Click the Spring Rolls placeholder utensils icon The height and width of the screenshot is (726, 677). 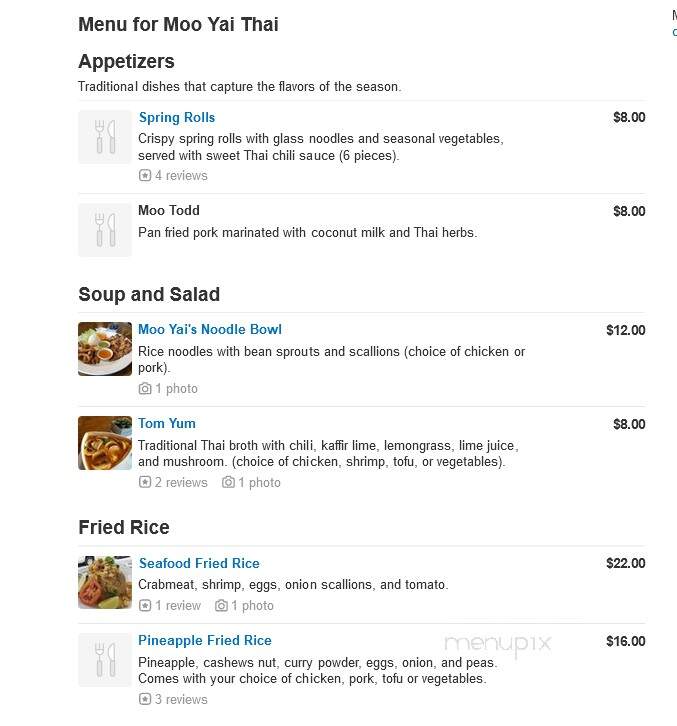point(105,137)
